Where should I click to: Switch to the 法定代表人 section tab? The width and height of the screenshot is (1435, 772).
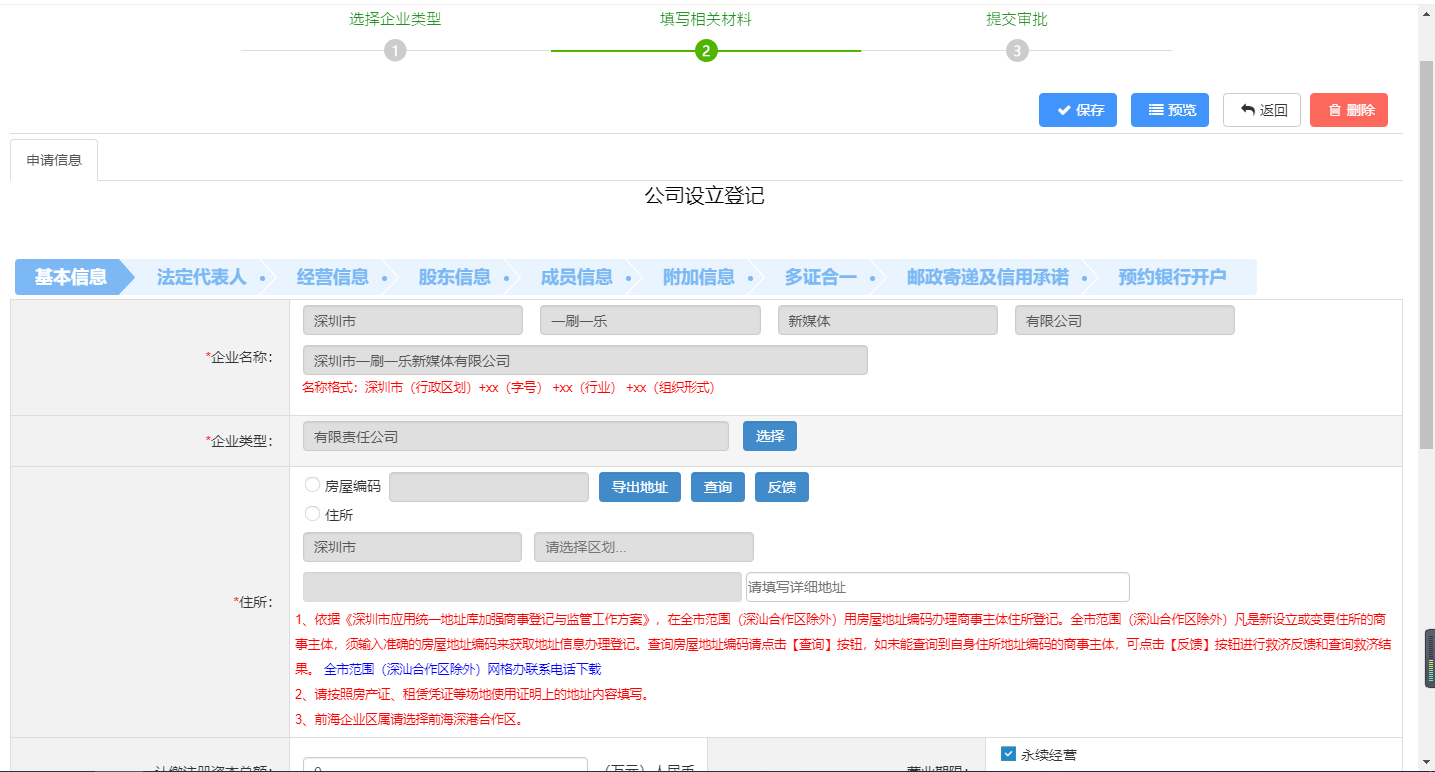(x=201, y=277)
